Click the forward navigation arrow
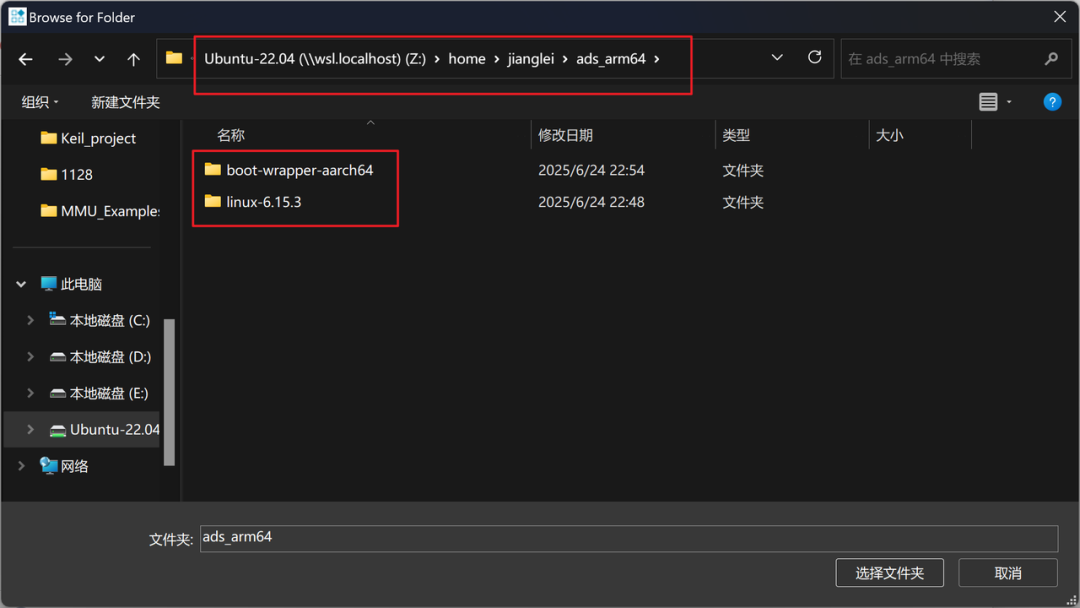Image resolution: width=1080 pixels, height=608 pixels. click(65, 59)
